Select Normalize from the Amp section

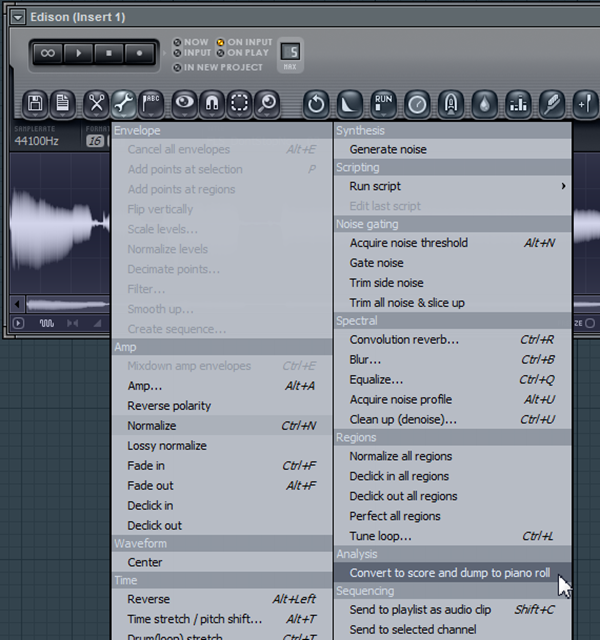tap(152, 426)
